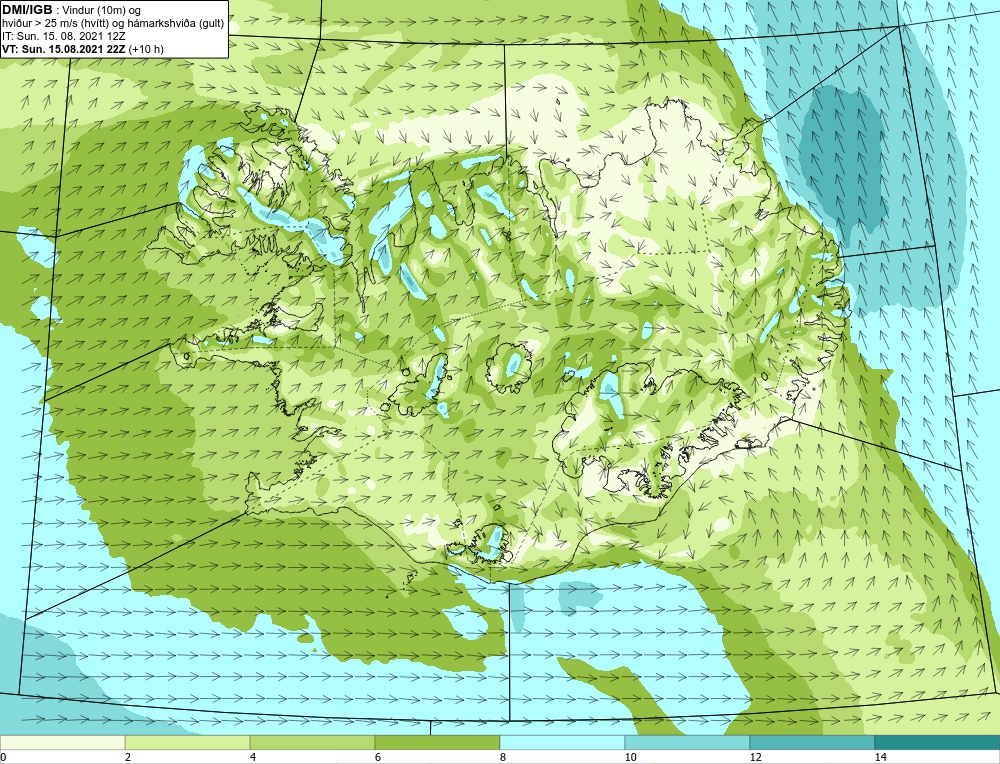Click the legend scale label "8"

(x=503, y=757)
